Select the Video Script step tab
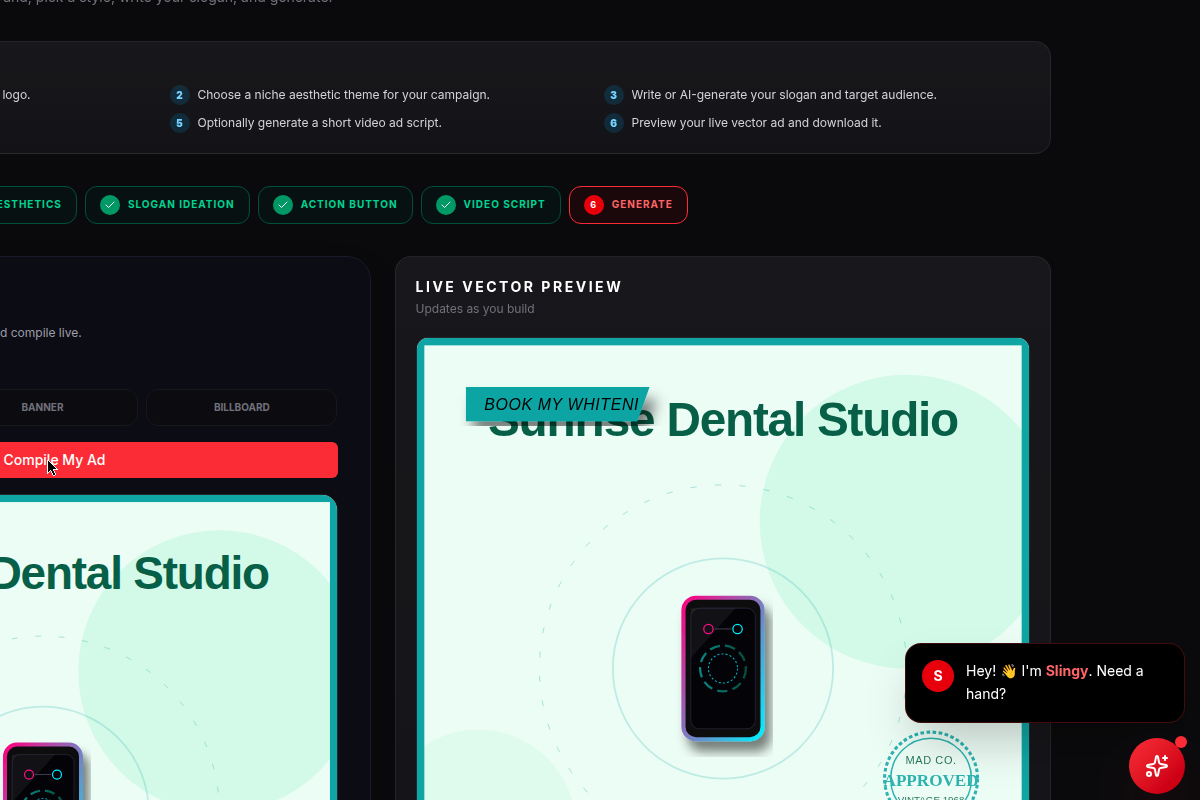This screenshot has width=1200, height=800. click(491, 205)
